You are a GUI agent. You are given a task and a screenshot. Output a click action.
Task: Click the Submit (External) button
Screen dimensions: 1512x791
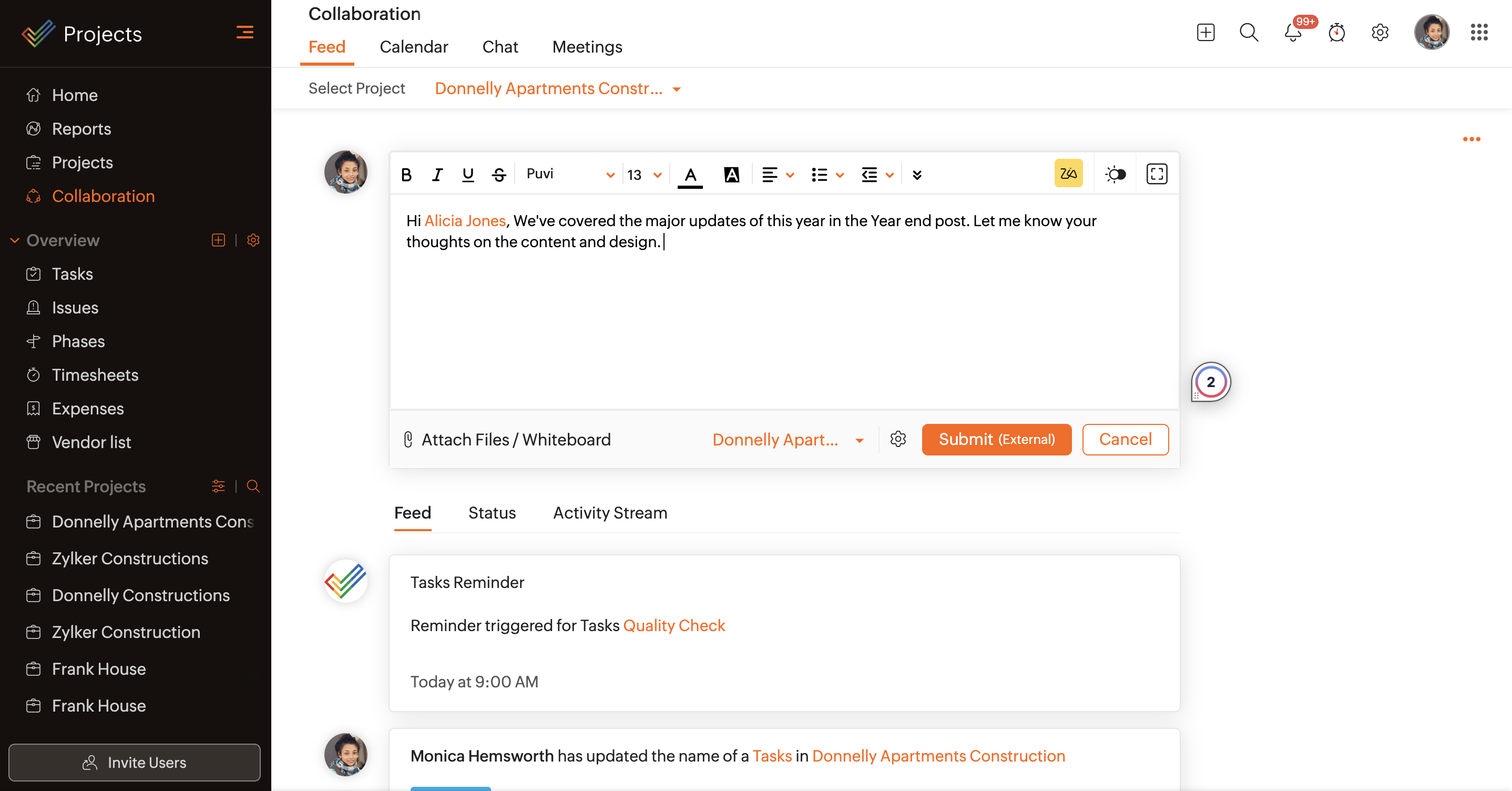[996, 439]
